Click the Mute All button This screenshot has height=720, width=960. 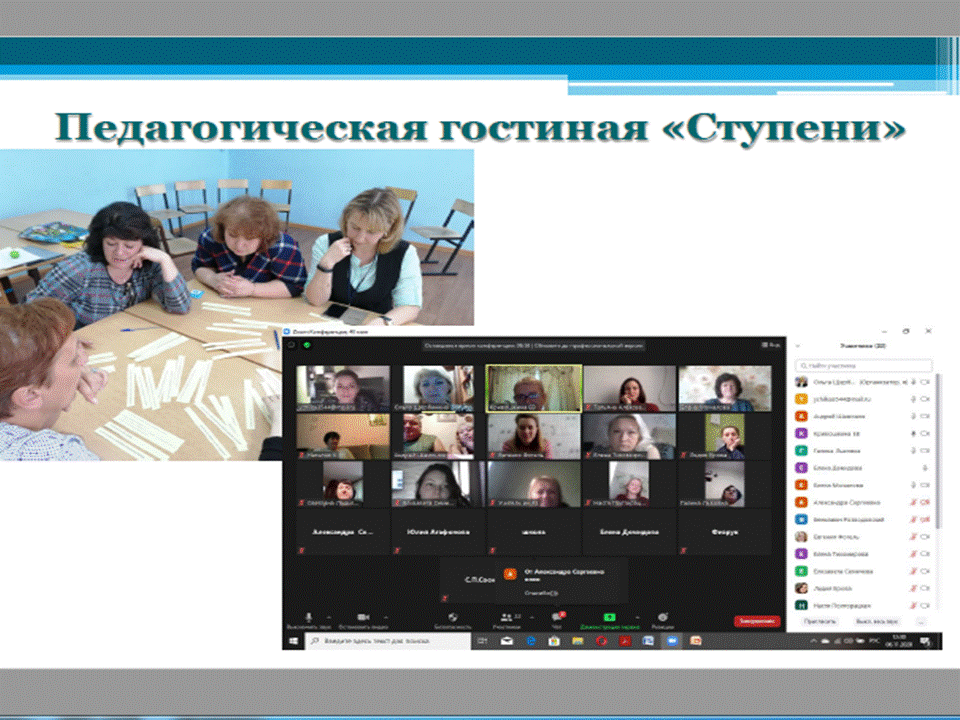click(877, 621)
